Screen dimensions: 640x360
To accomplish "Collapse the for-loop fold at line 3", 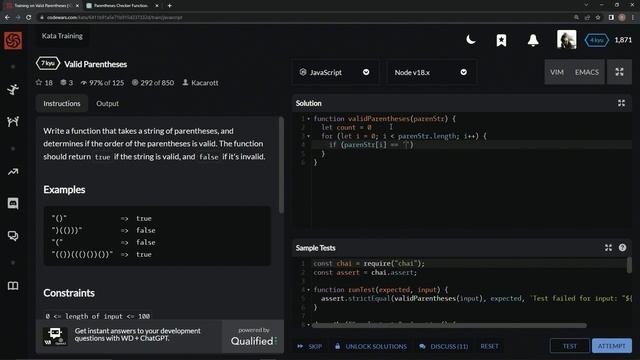I will tap(309, 136).
